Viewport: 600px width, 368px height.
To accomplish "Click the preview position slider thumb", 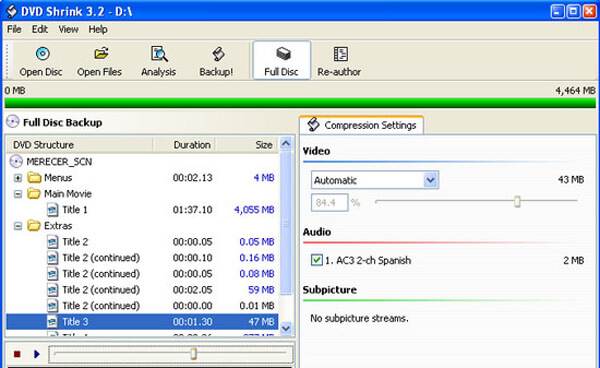I will click(x=194, y=354).
